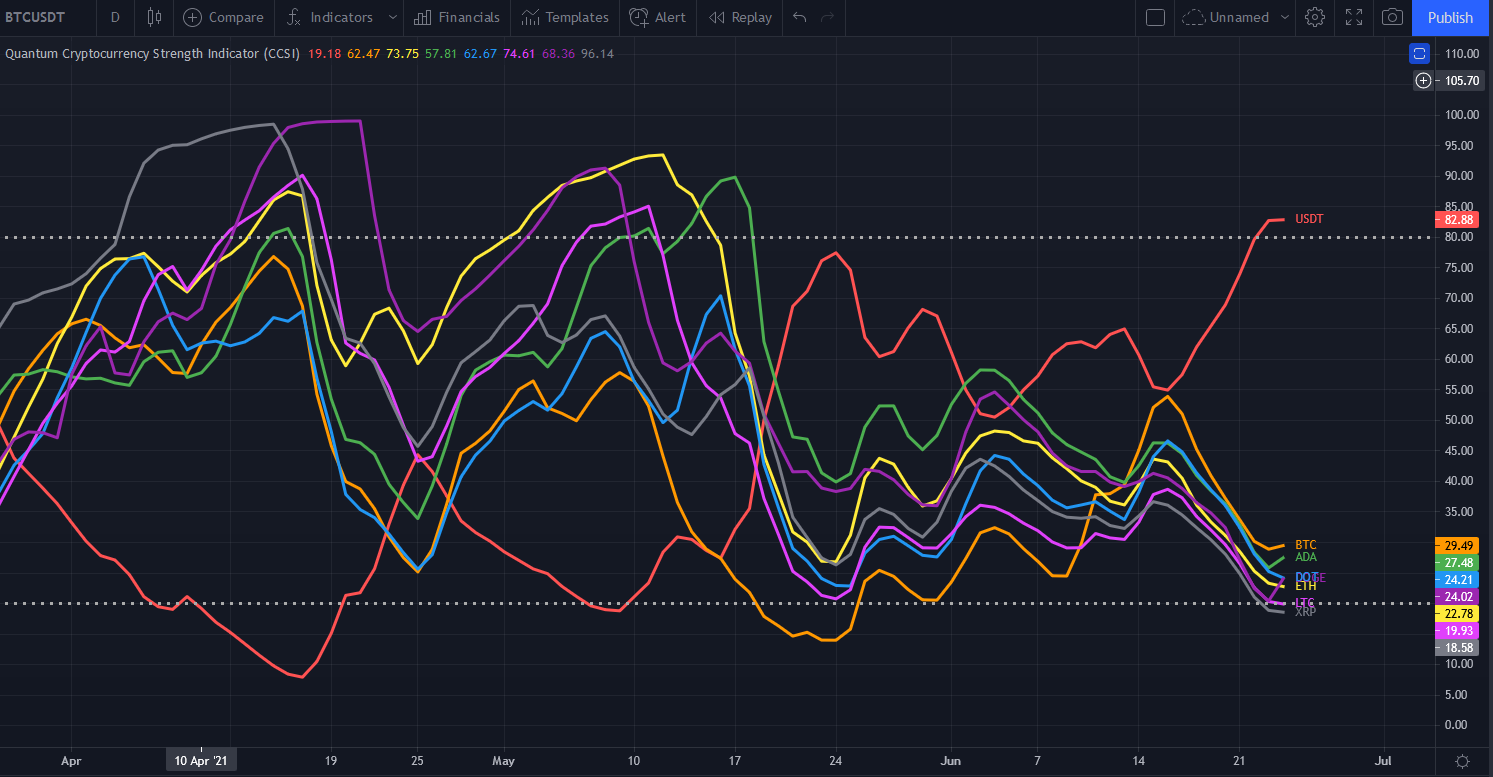Open indicator Templates

565,17
